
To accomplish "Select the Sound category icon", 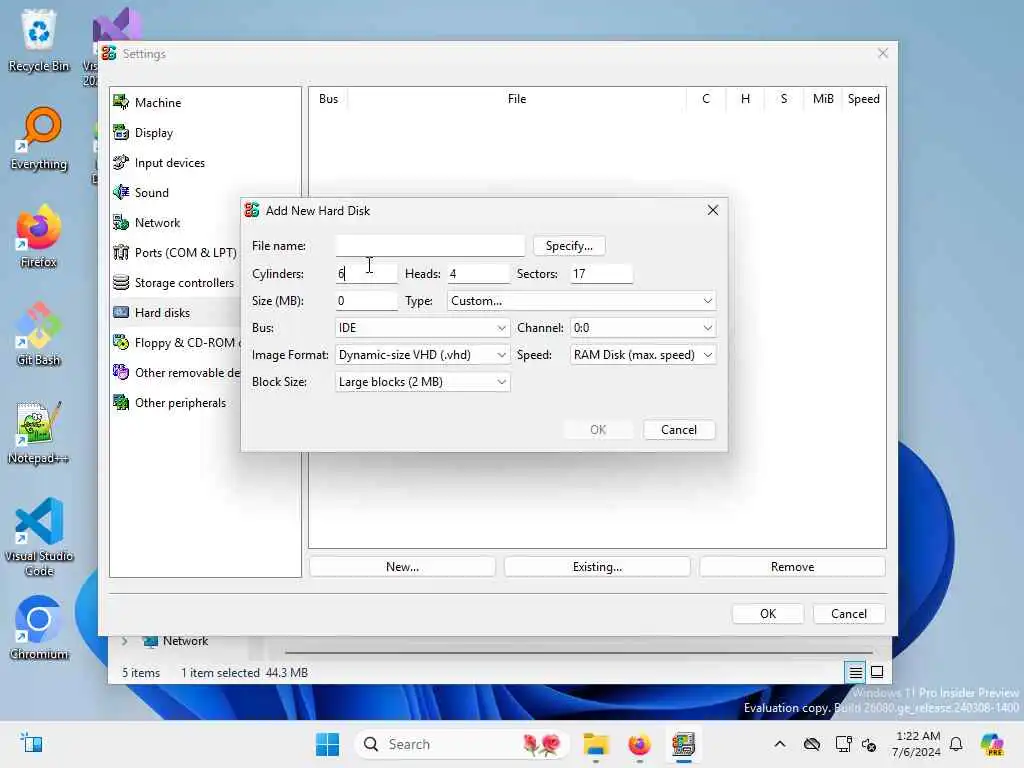I will [x=121, y=193].
